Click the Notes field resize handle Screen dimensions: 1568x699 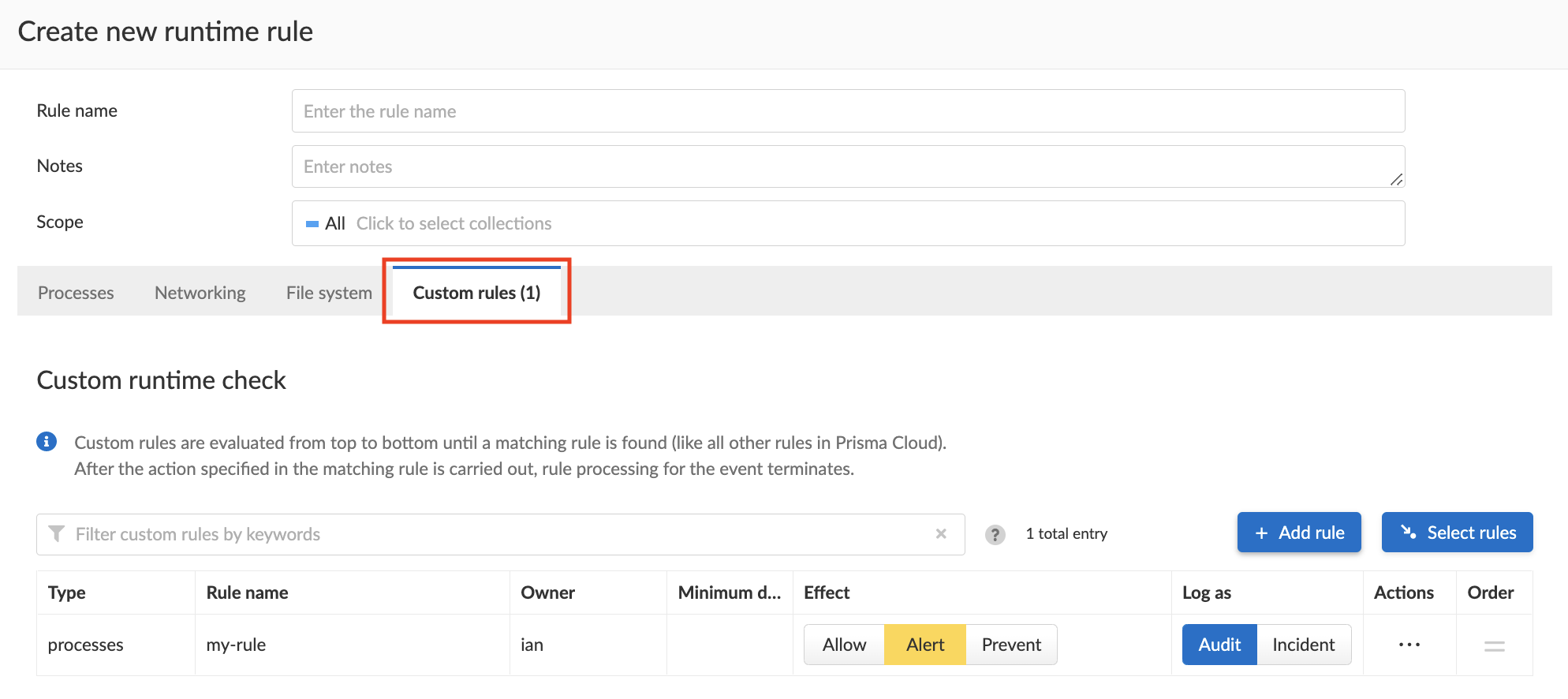1396,179
